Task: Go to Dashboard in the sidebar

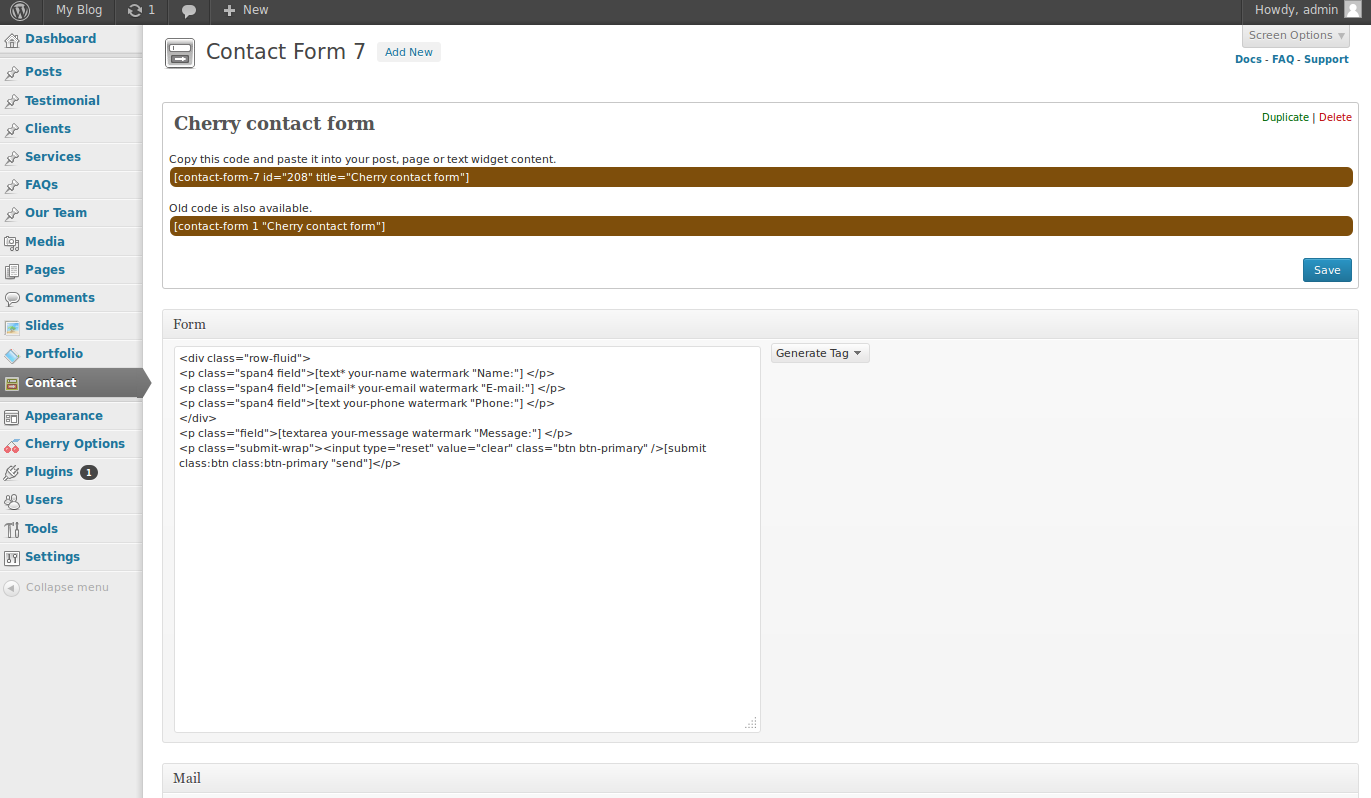Action: coord(61,39)
